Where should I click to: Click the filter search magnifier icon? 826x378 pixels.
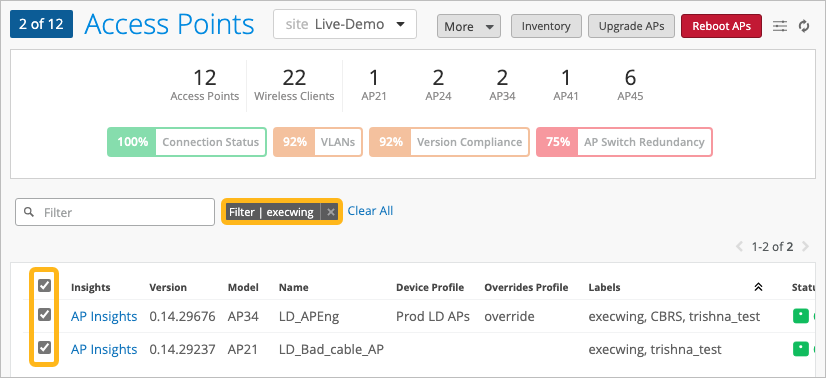30,212
